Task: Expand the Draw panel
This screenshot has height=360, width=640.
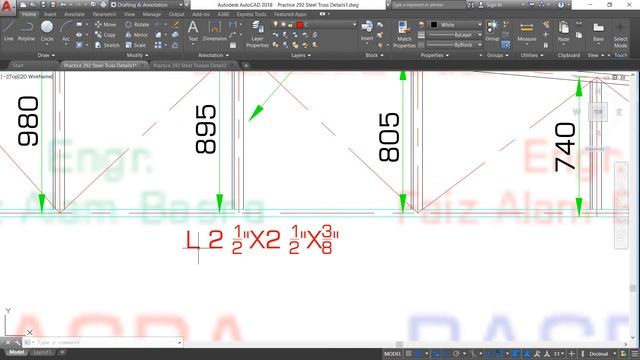Action: (46, 55)
